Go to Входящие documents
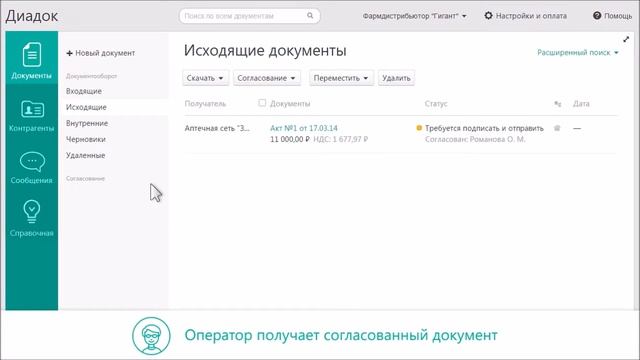The width and height of the screenshot is (640, 360). click(84, 91)
